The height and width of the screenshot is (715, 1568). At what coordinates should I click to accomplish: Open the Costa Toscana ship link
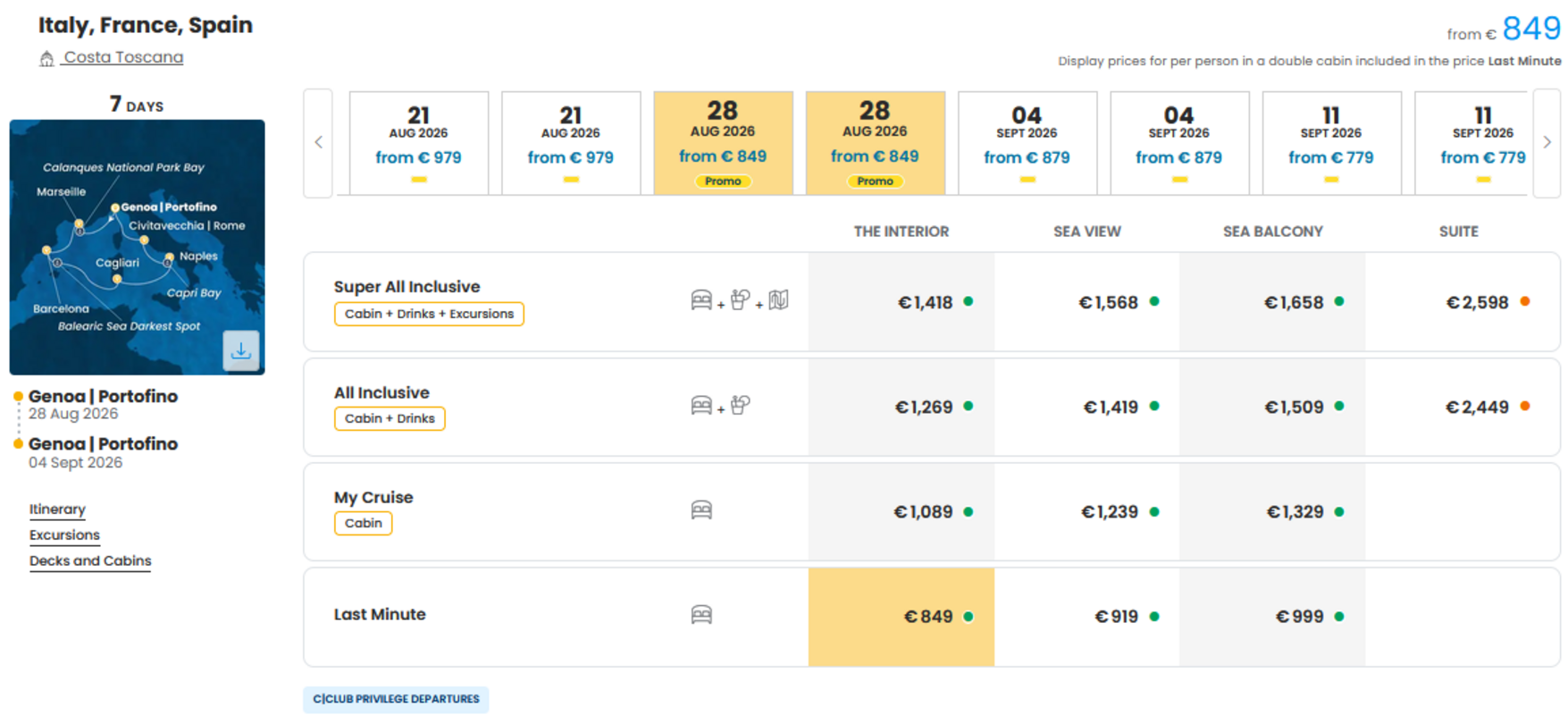pos(123,57)
